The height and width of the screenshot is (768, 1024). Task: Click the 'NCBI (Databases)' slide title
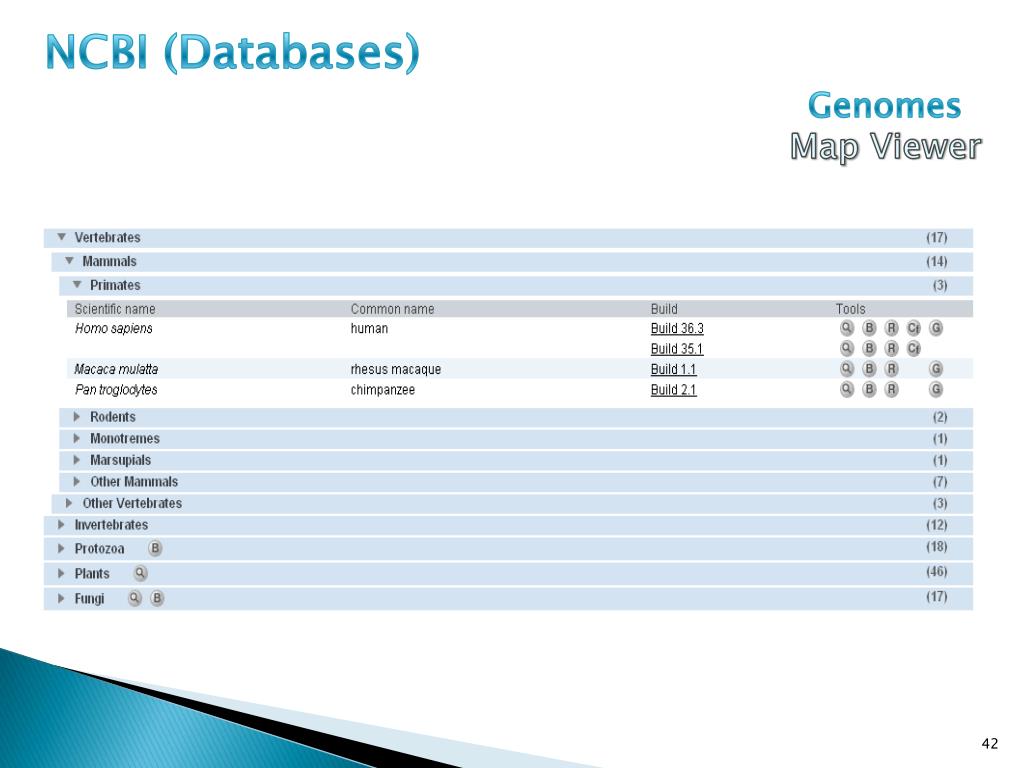232,52
